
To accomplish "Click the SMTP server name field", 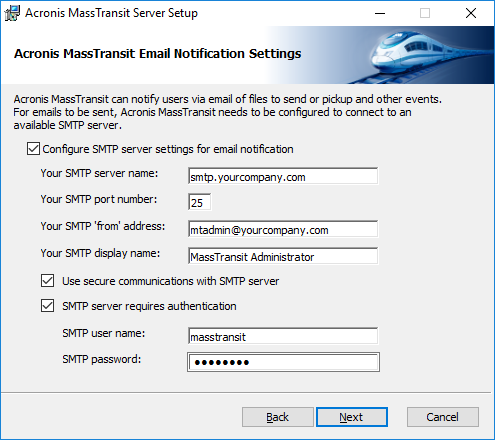I will pyautogui.click(x=283, y=176).
